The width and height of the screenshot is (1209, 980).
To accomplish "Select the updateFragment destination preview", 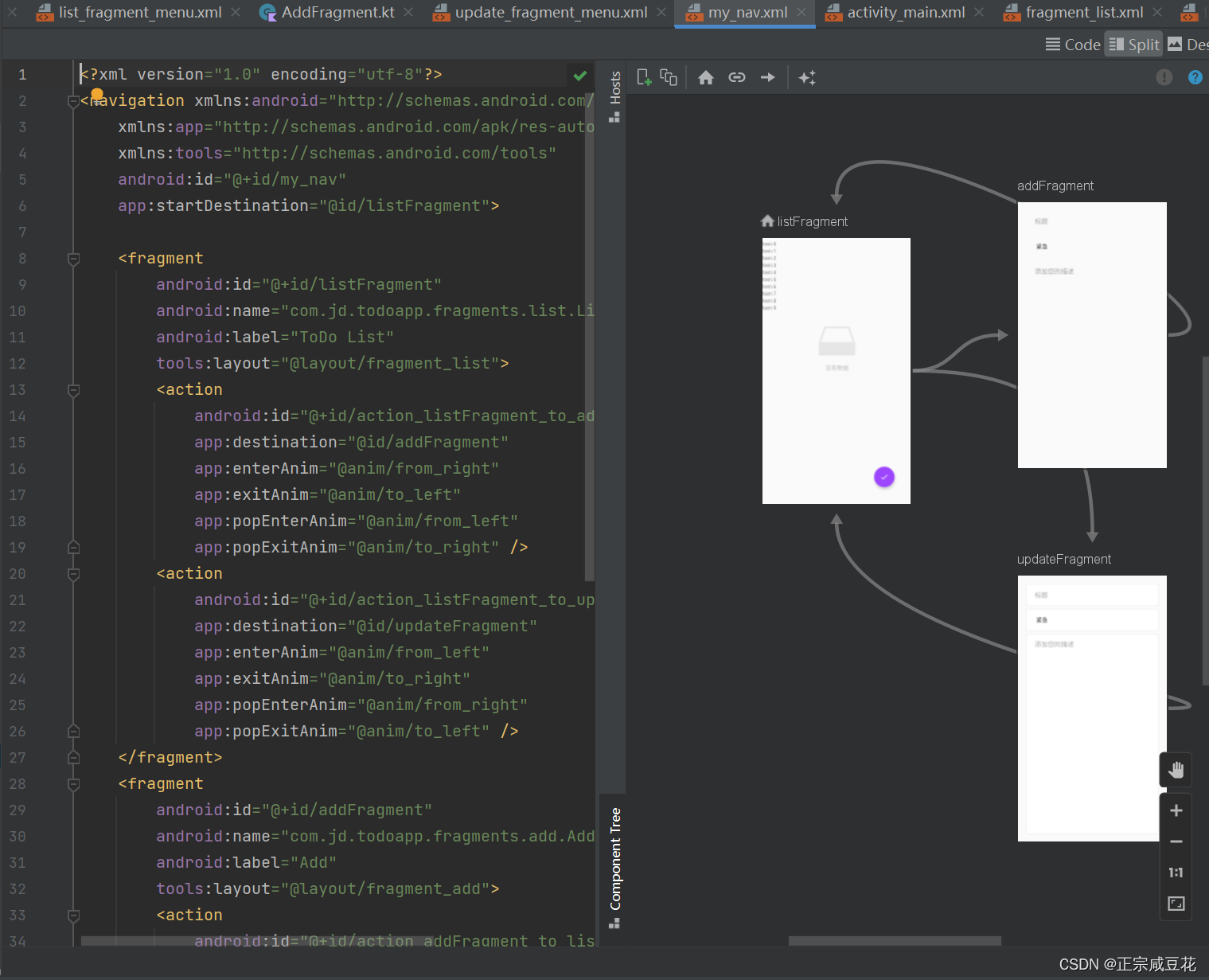I will tap(1092, 709).
